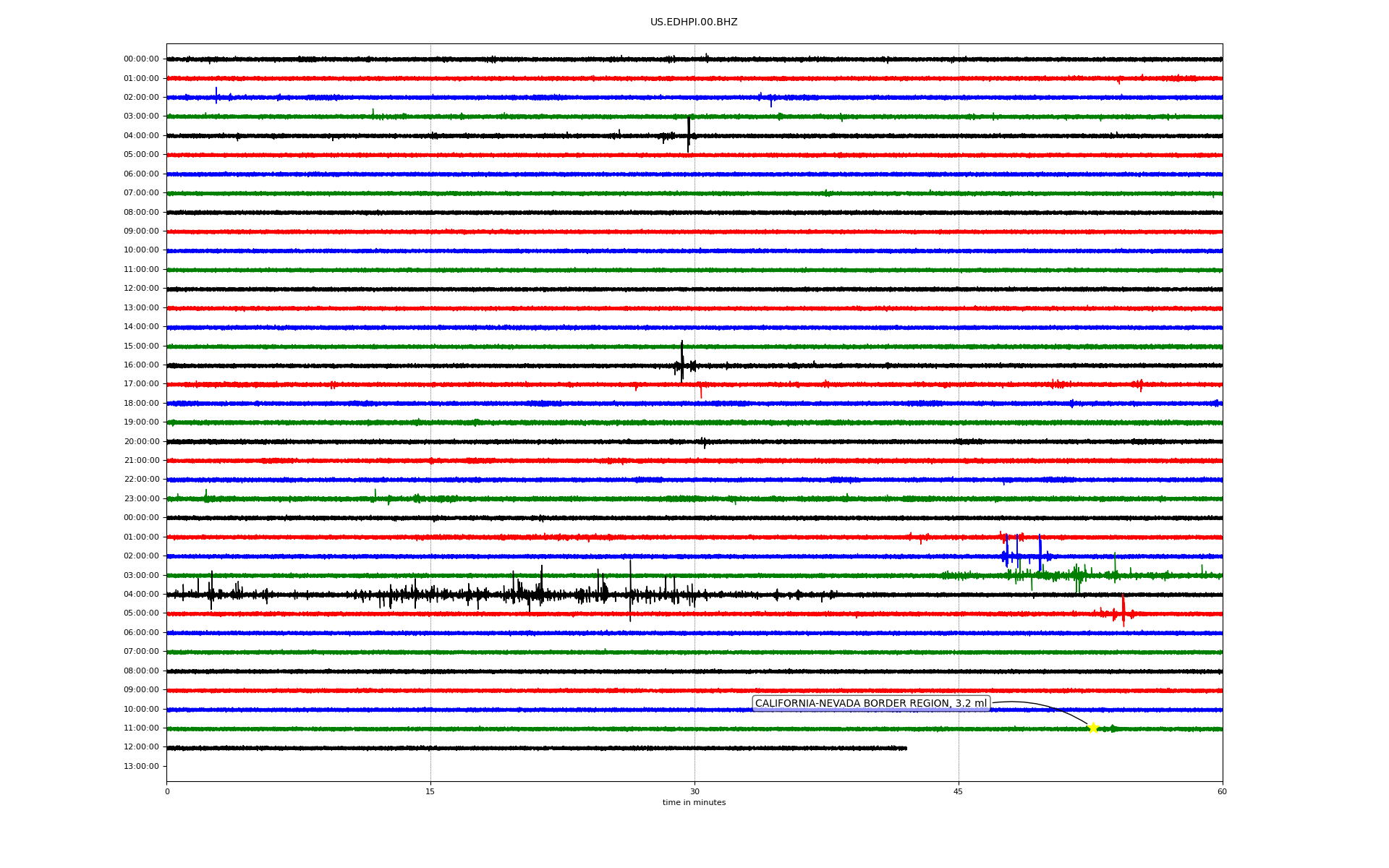Click the green burst on the second 03:00:00 trace
This screenshot has height=868, width=1389.
coord(1078,576)
